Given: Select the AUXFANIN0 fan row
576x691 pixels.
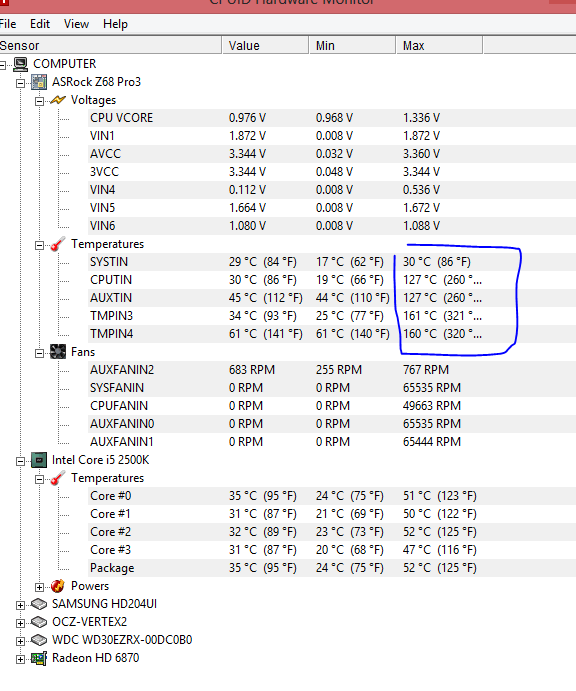Looking at the screenshot, I should click(x=332, y=424).
